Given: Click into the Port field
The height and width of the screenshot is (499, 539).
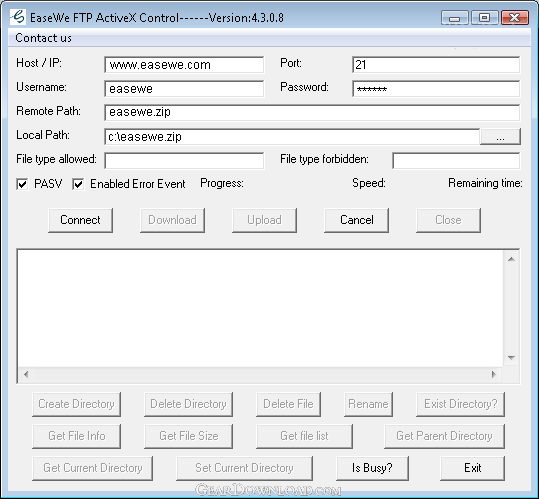Looking at the screenshot, I should [436, 65].
